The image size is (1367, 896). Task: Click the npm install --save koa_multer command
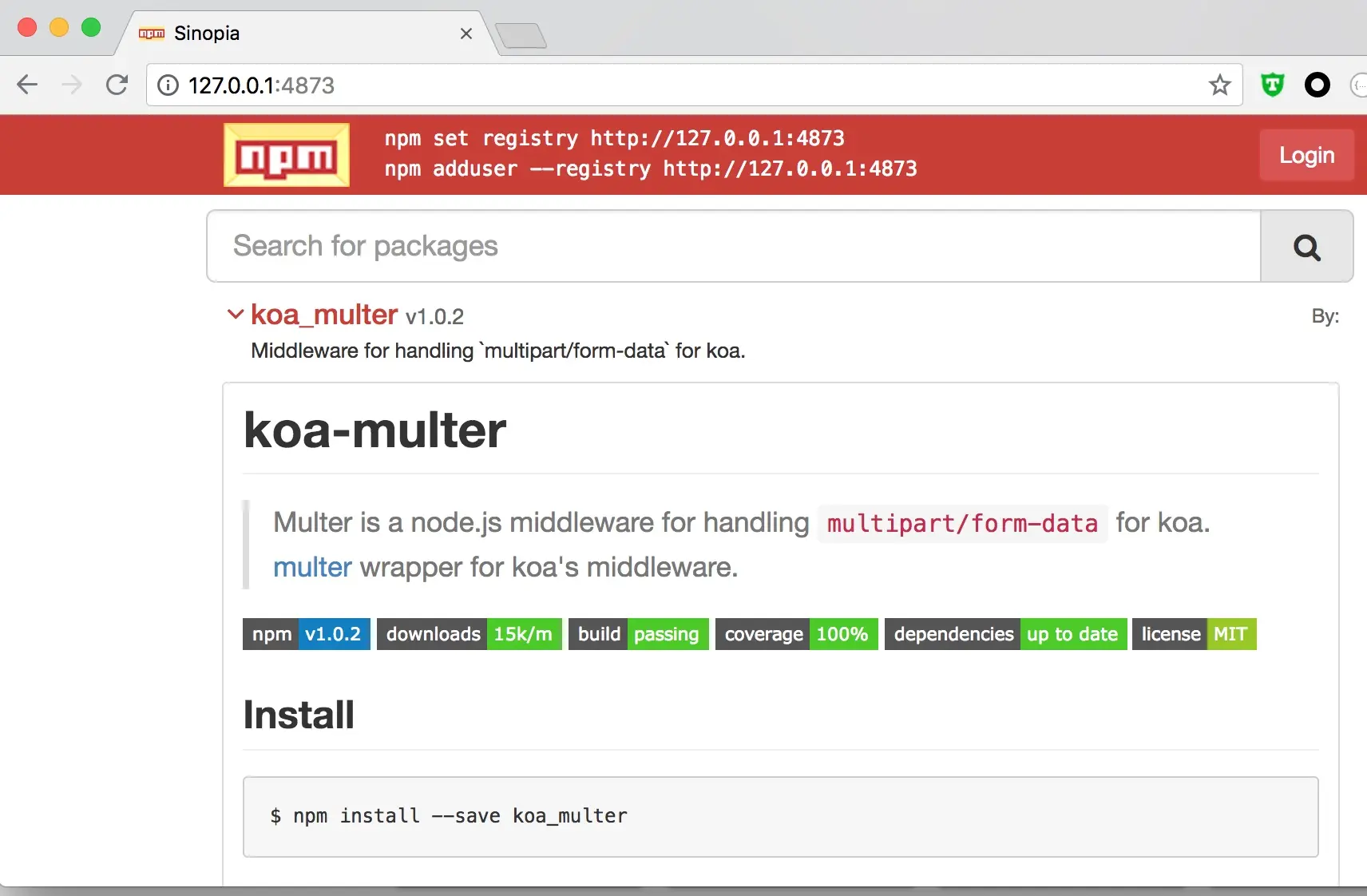(x=449, y=815)
